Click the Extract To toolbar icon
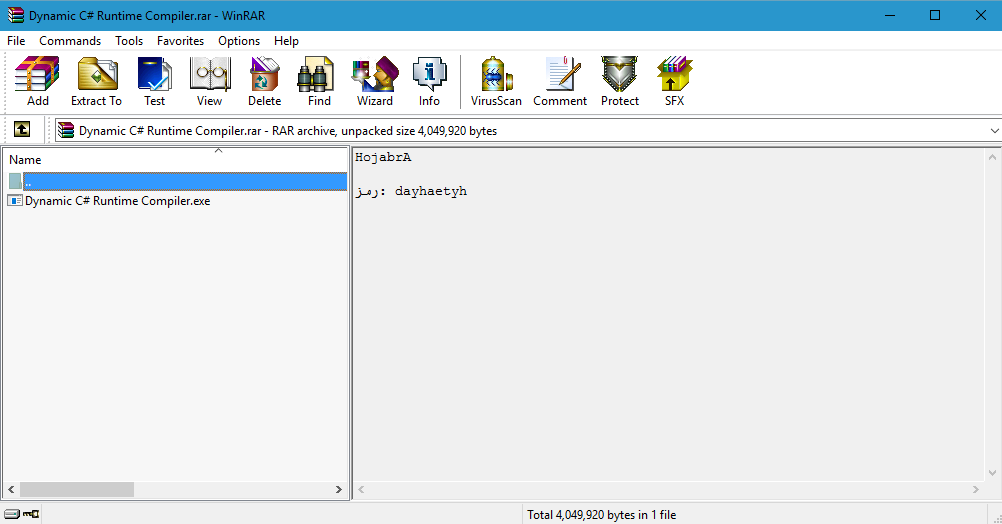The height and width of the screenshot is (524, 1002). (x=96, y=80)
